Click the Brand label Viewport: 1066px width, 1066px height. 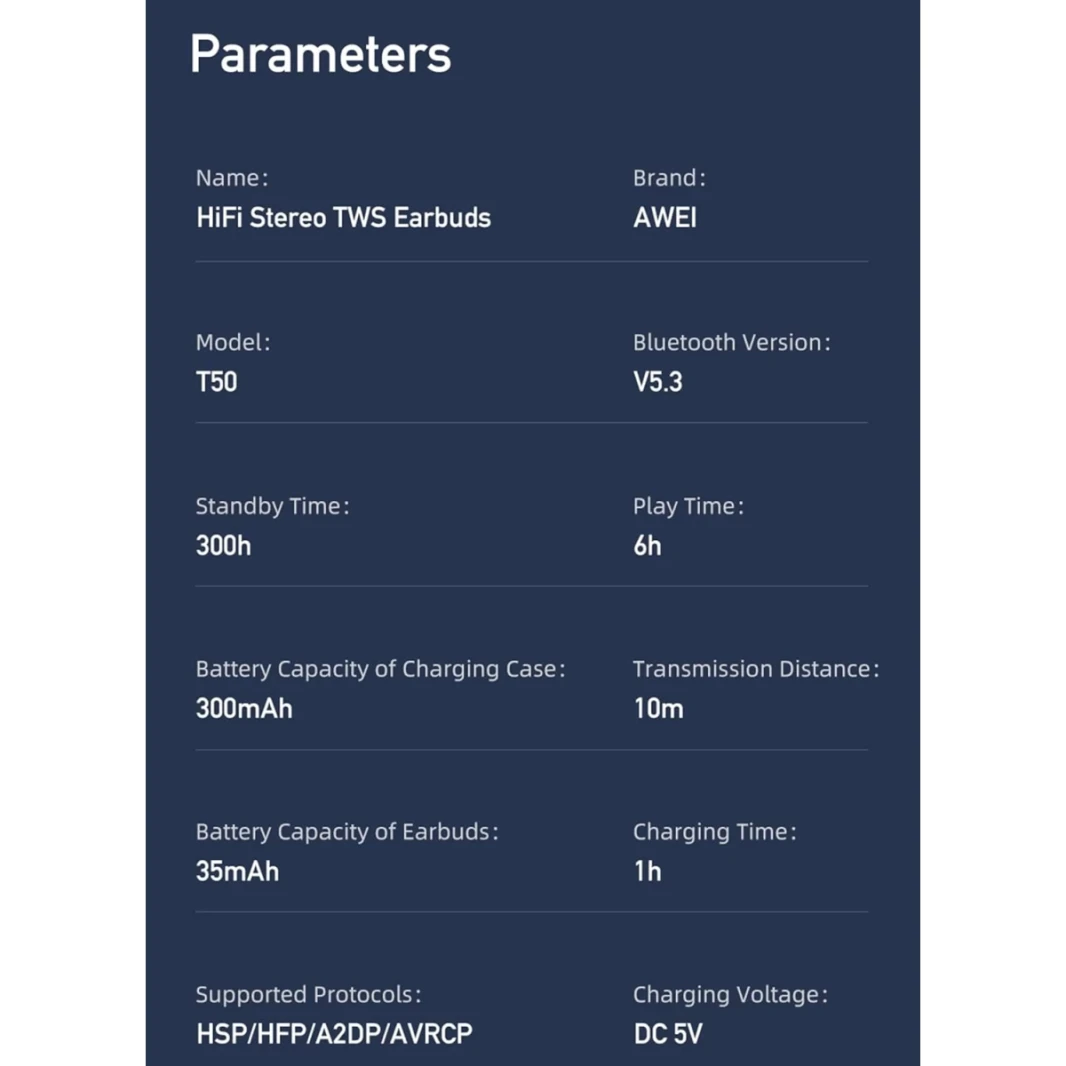(668, 179)
